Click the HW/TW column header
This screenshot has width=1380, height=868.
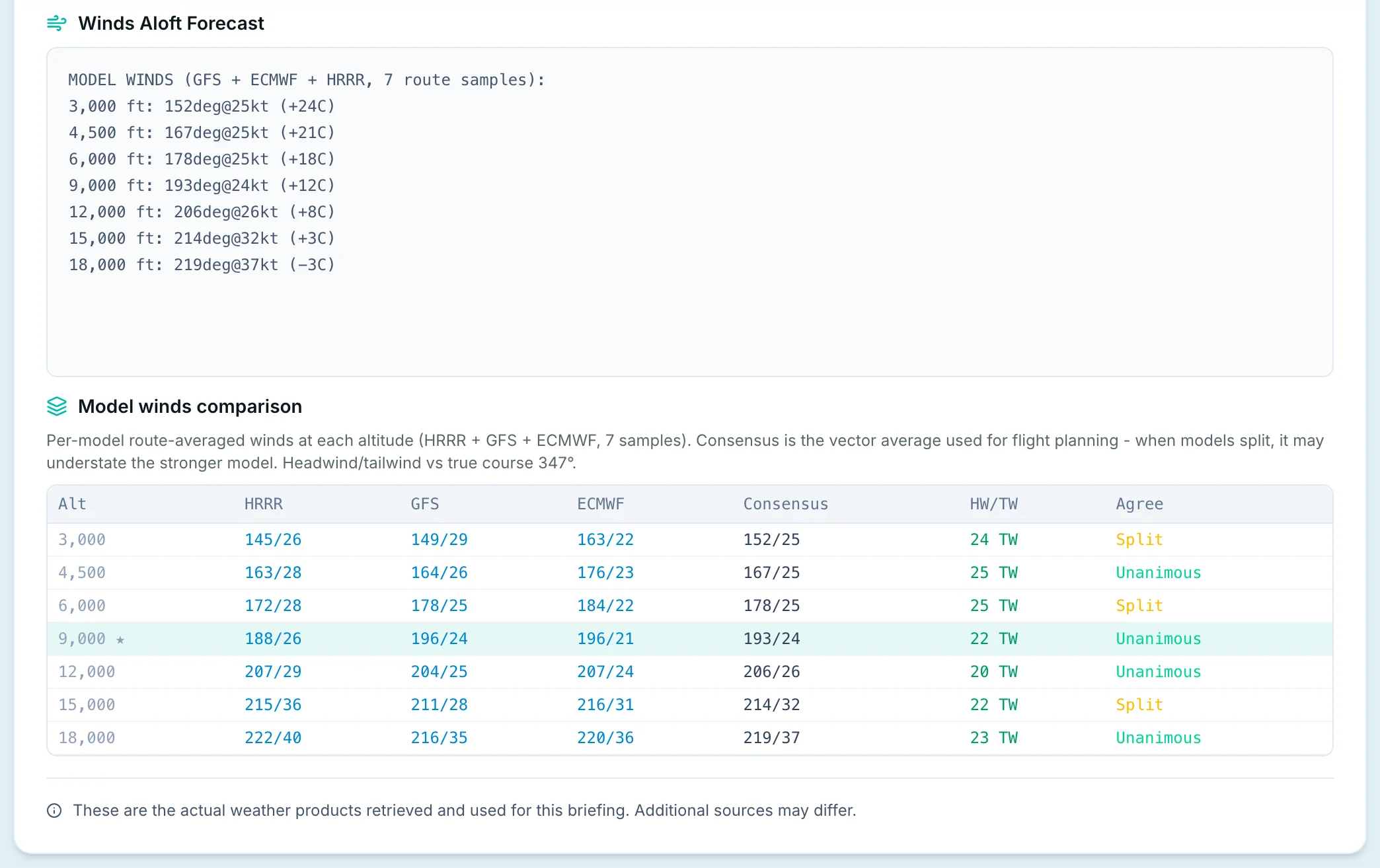[x=993, y=504]
